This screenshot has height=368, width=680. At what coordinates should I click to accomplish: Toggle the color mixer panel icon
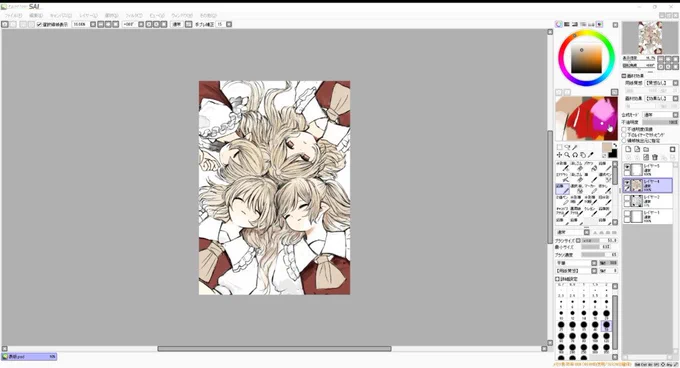click(x=583, y=24)
